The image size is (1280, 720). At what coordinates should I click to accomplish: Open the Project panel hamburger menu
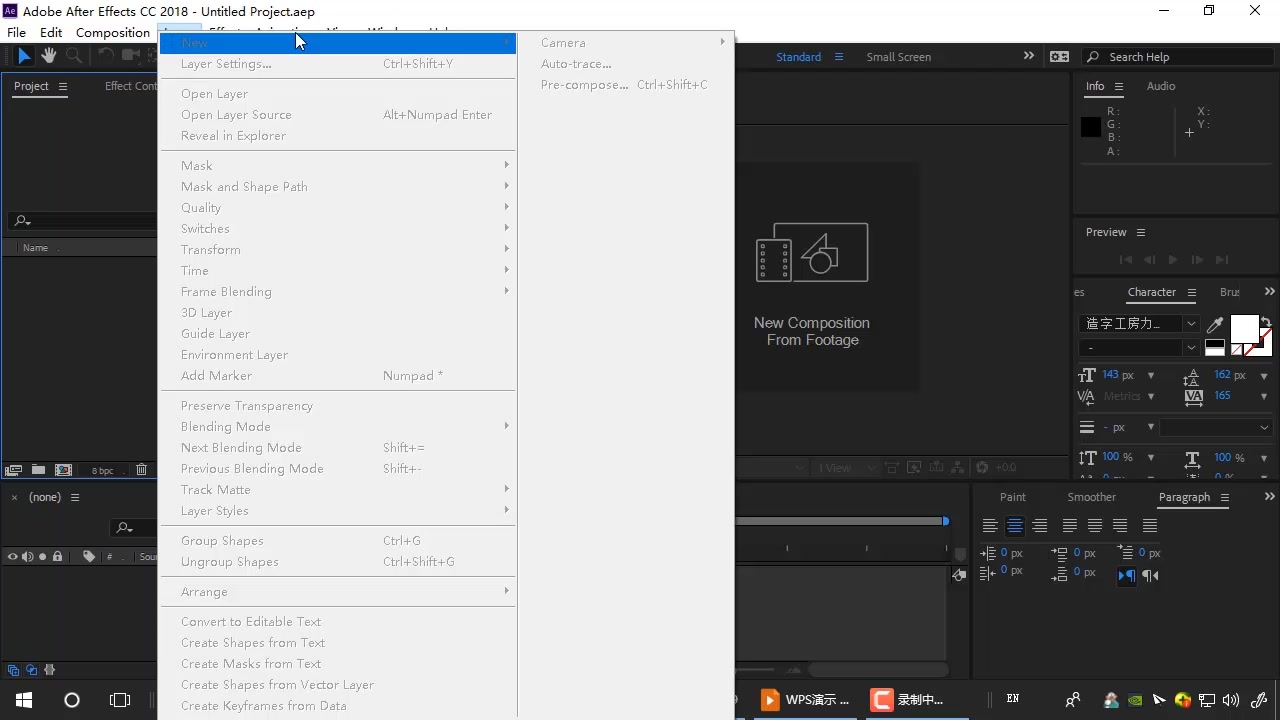(x=63, y=87)
